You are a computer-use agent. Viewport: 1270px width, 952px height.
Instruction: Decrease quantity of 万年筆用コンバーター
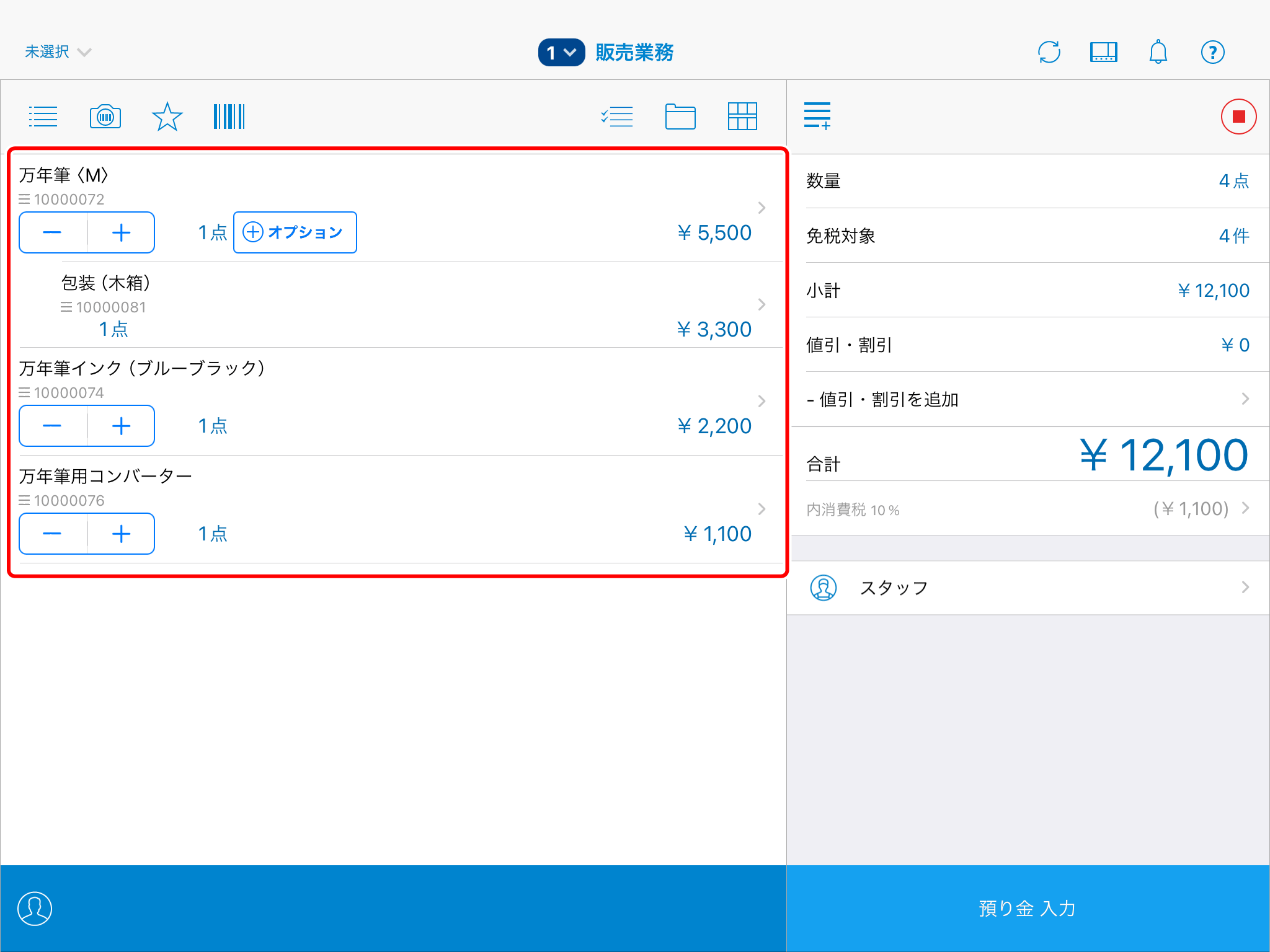(x=53, y=534)
